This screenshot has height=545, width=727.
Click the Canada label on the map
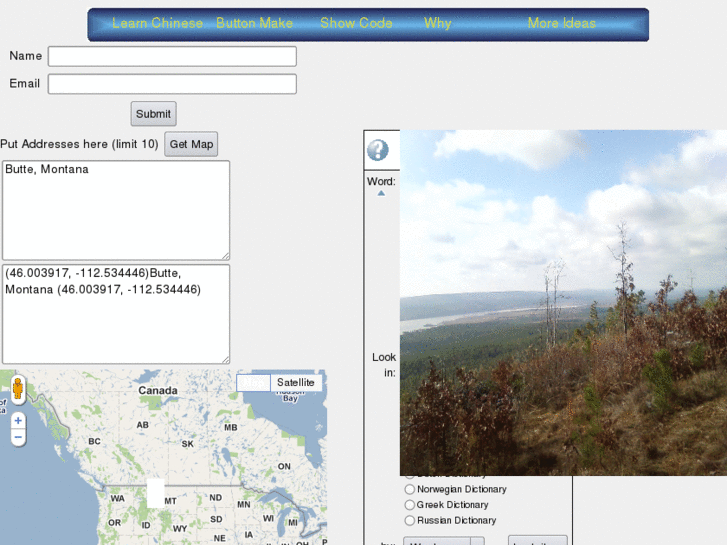(158, 391)
